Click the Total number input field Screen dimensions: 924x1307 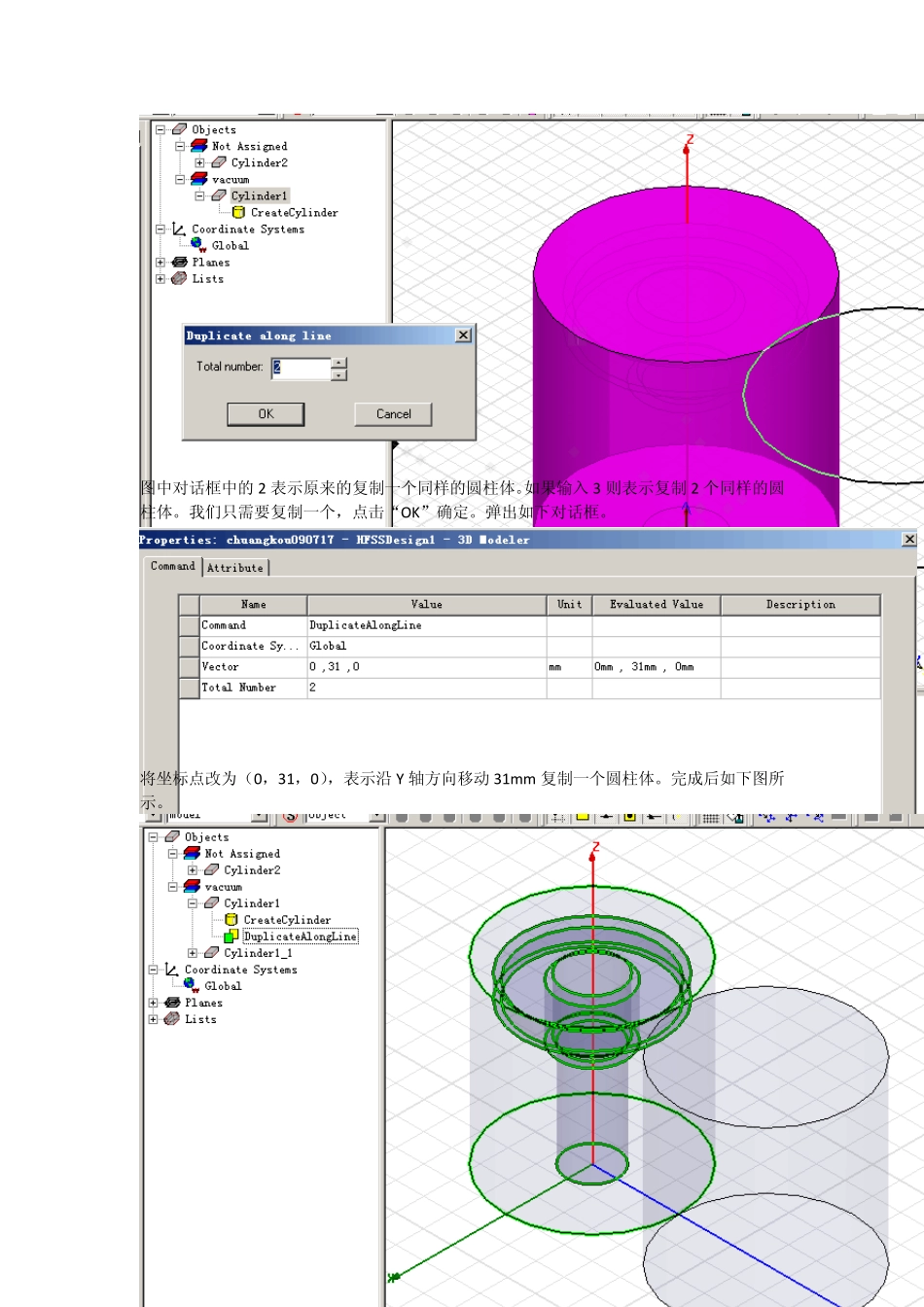(302, 368)
